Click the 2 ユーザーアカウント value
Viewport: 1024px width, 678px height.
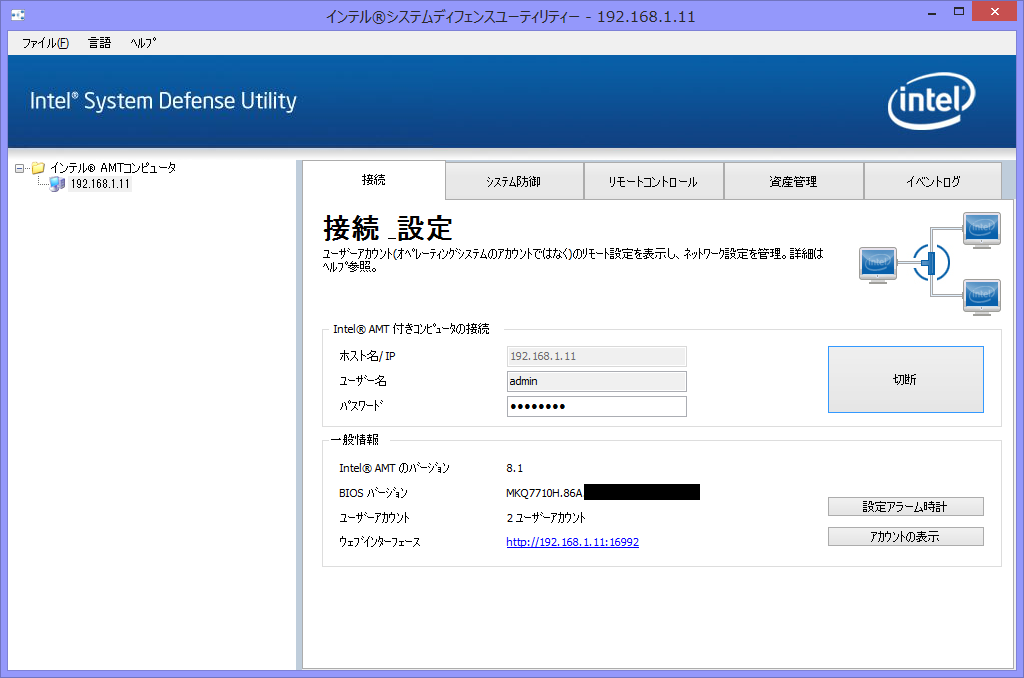546,518
